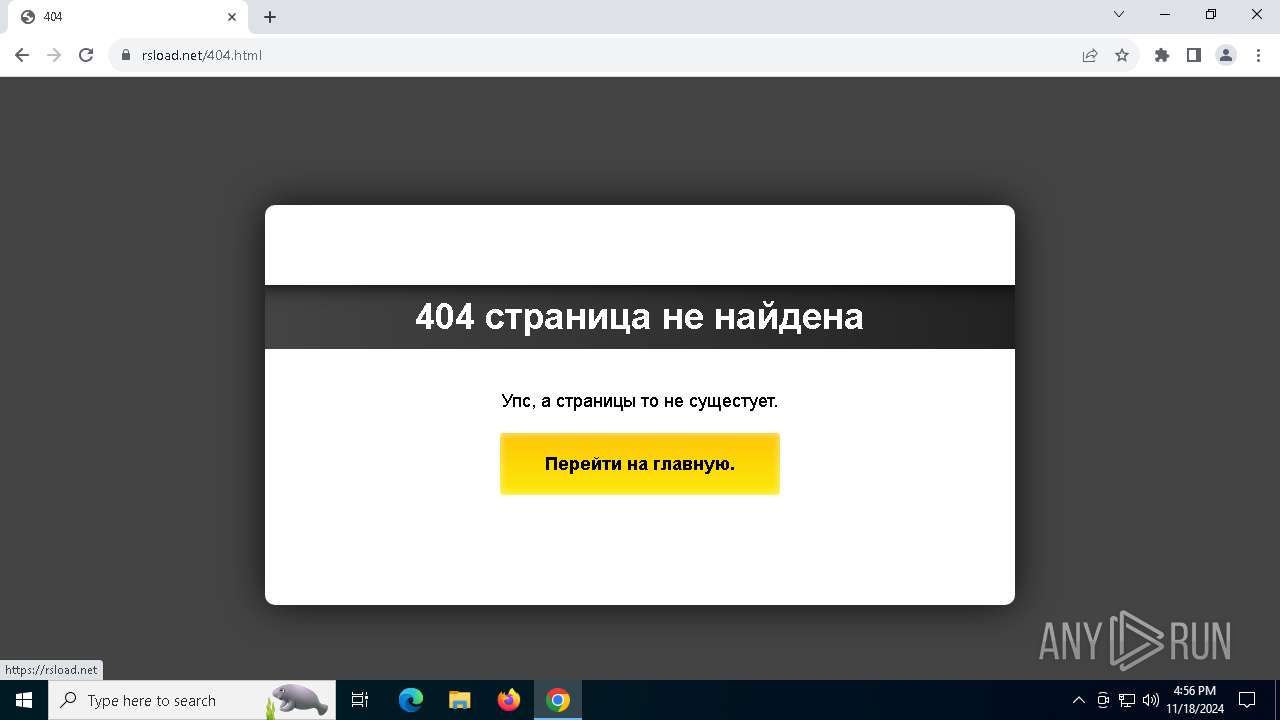This screenshot has width=1280, height=720.
Task: Launch Firefox from the taskbar
Action: click(x=509, y=700)
